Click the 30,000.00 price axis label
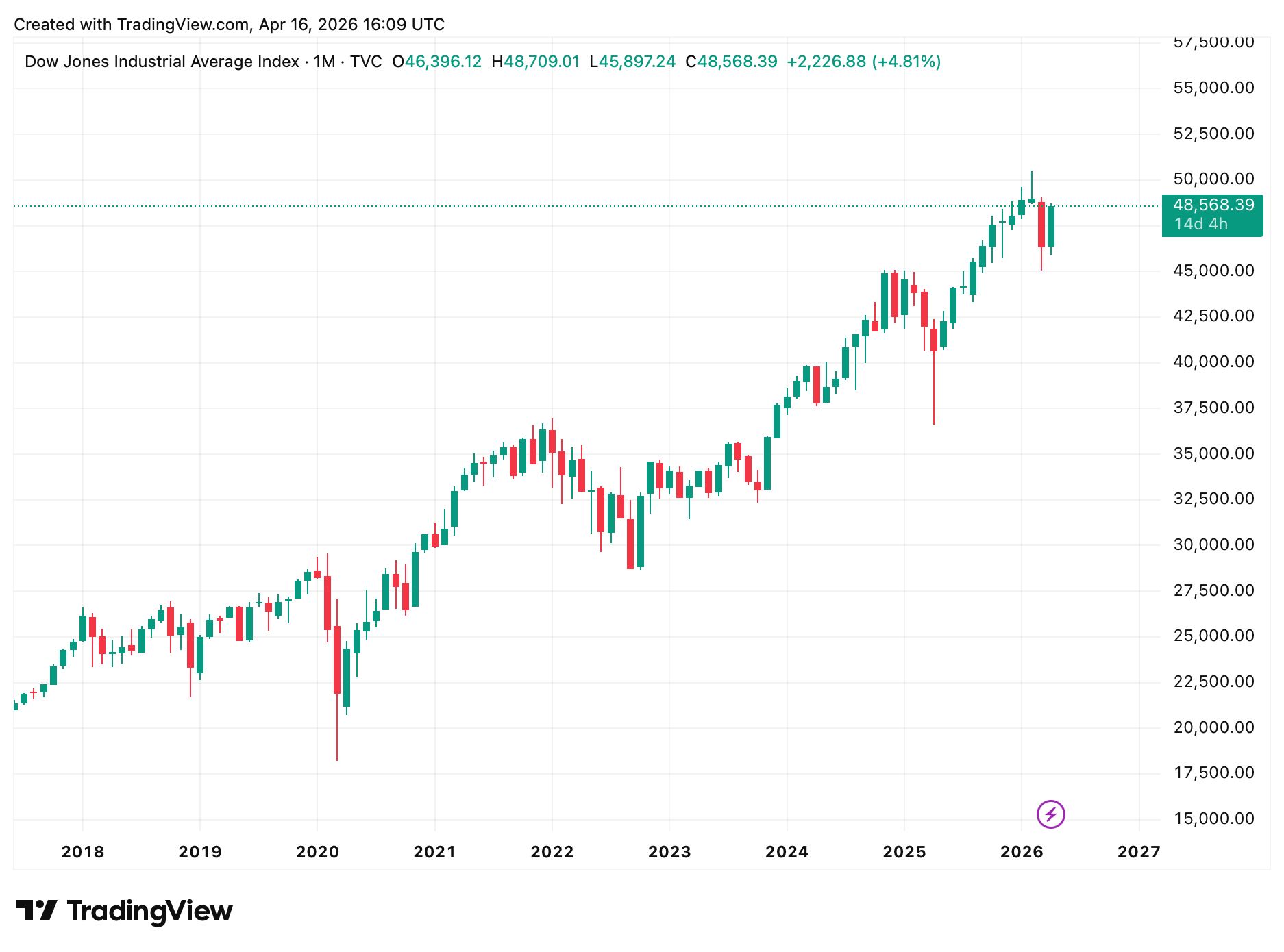The height and width of the screenshot is (952, 1284). (1213, 544)
